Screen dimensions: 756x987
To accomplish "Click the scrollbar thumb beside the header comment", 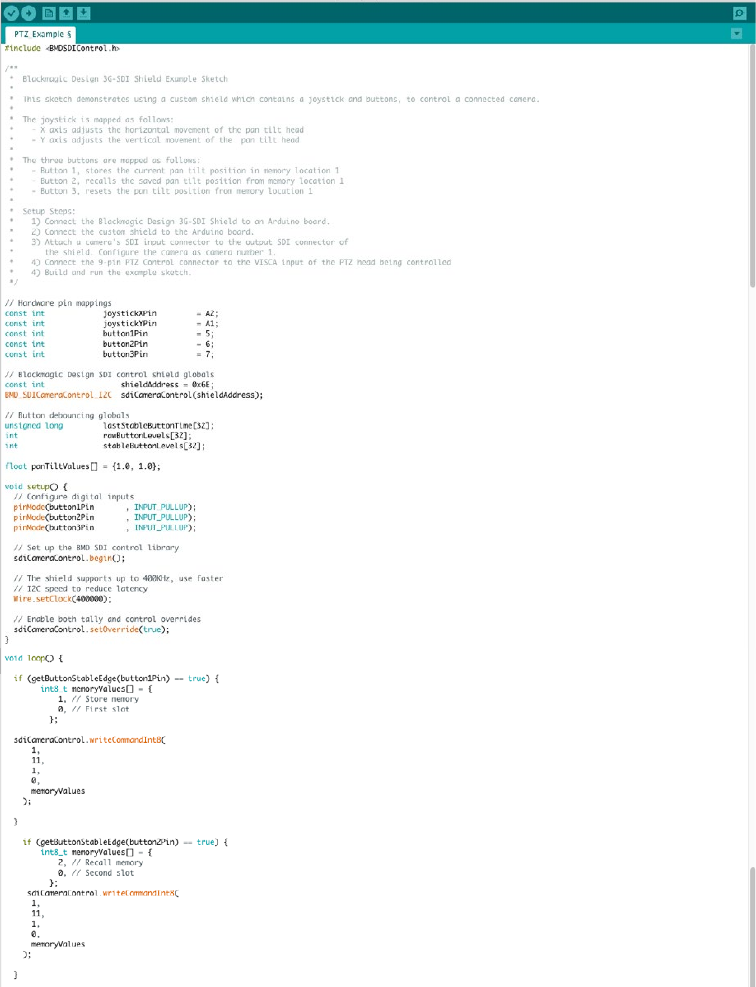I will coord(752,167).
